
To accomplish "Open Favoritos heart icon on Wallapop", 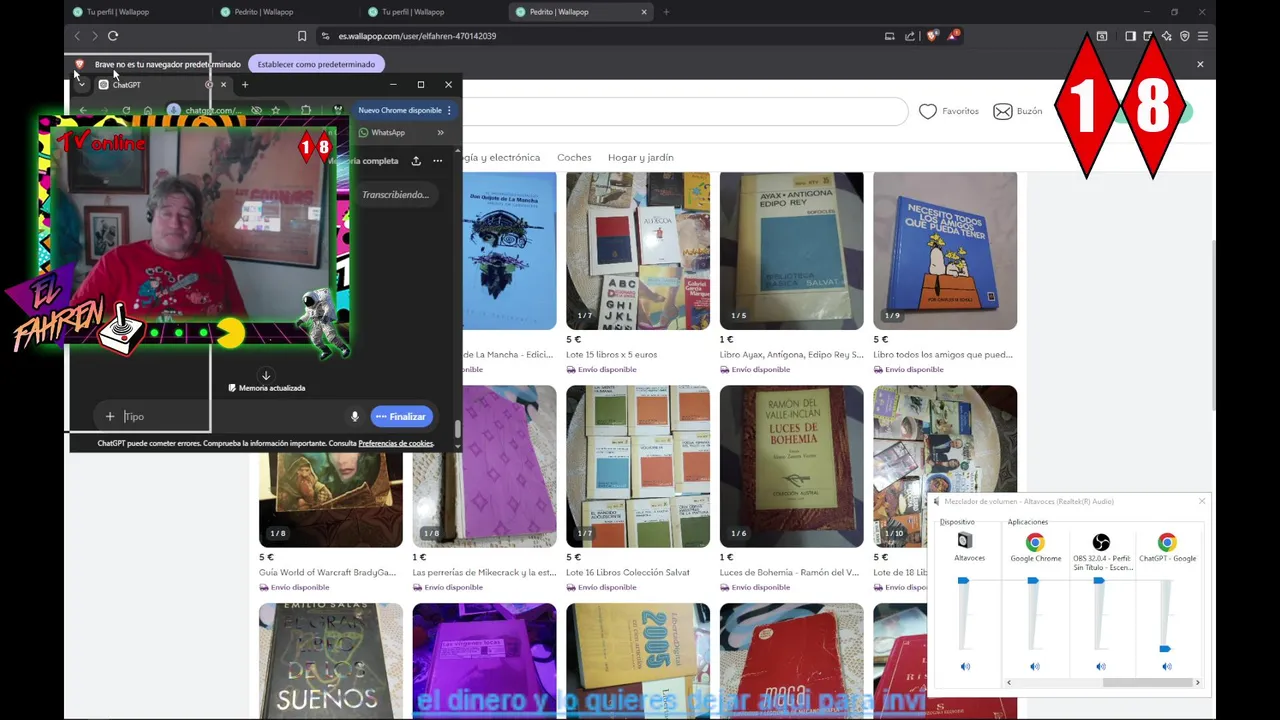I will click(x=928, y=111).
